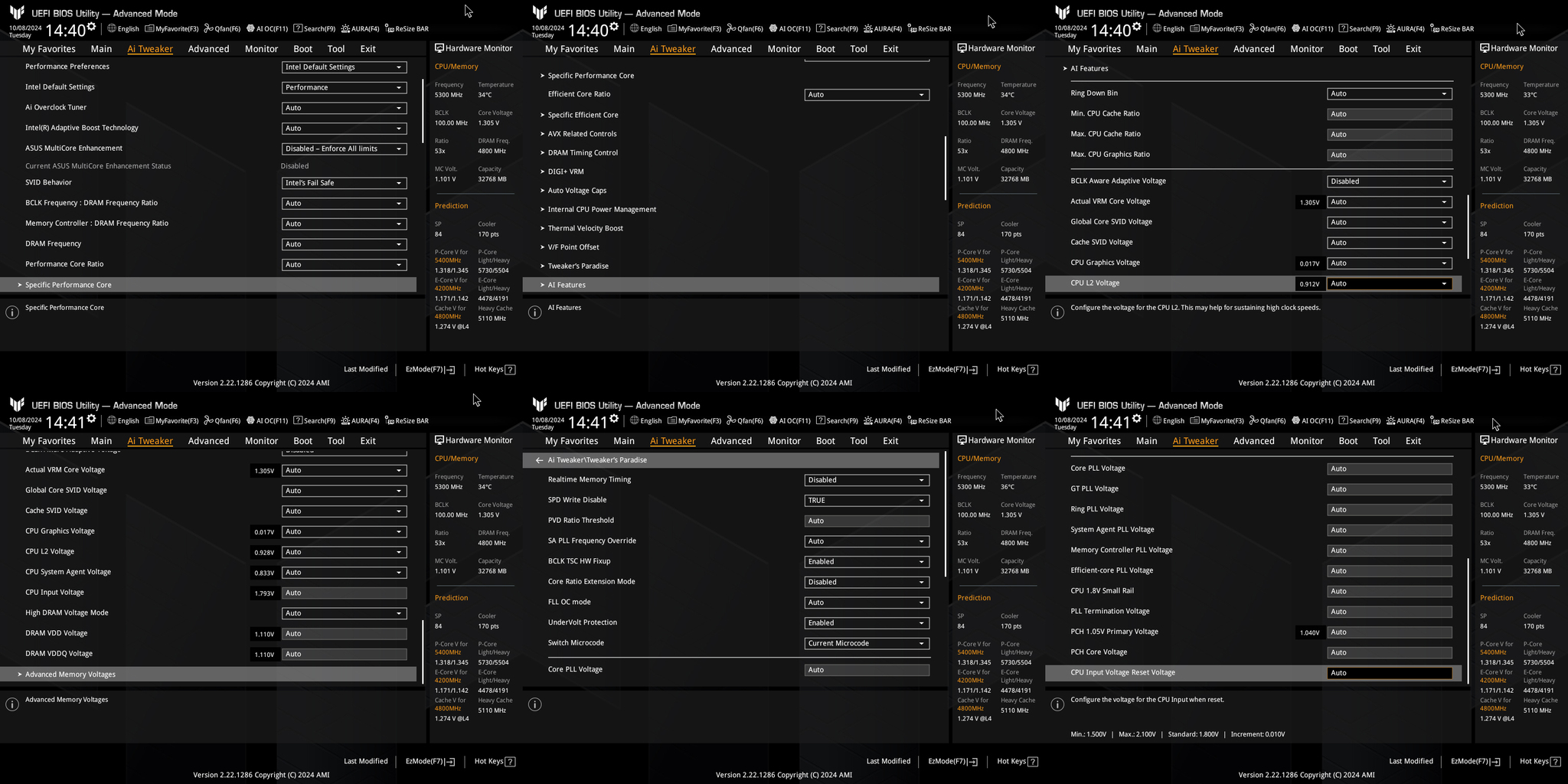This screenshot has width=1568, height=784.
Task: Click info icon beside AI Features help text
Action: coord(535,312)
